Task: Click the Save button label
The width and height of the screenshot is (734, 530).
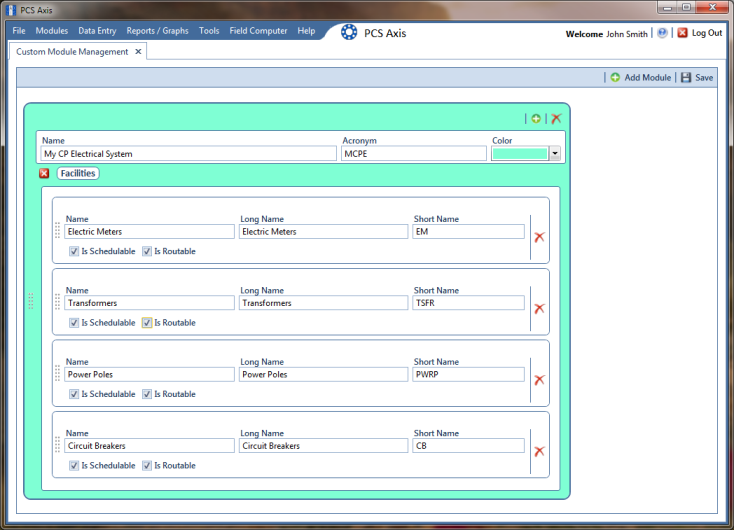Action: (x=704, y=78)
